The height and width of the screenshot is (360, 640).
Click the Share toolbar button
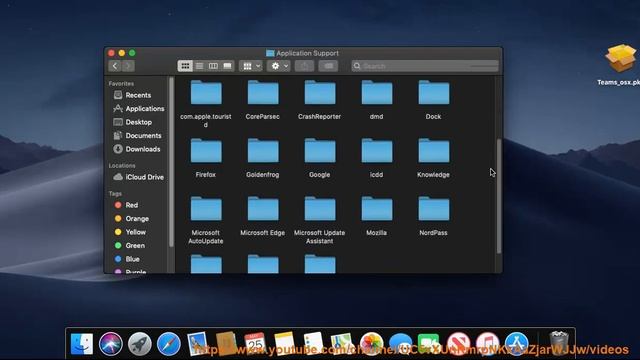point(304,66)
